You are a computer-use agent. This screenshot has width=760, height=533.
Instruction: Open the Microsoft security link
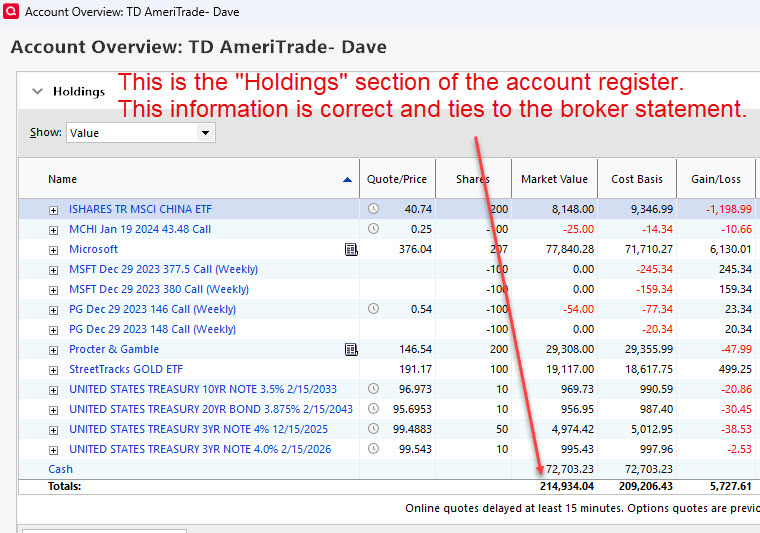pos(94,249)
